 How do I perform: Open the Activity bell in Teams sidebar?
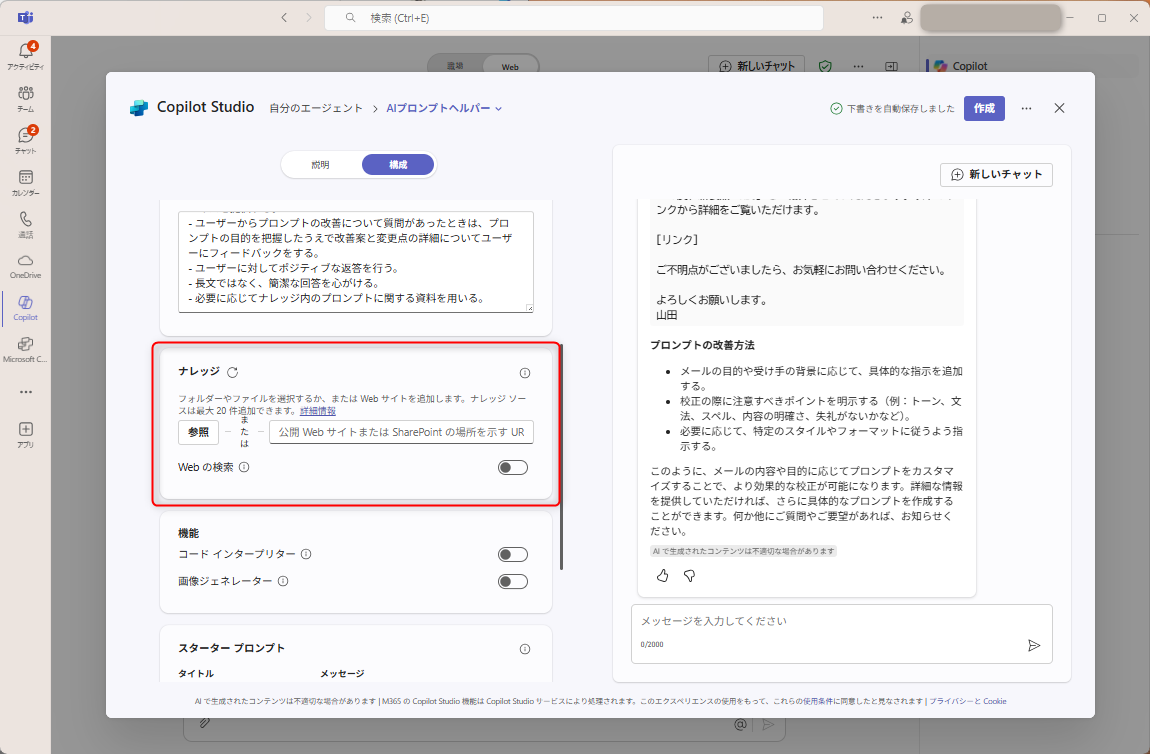[x=26, y=56]
